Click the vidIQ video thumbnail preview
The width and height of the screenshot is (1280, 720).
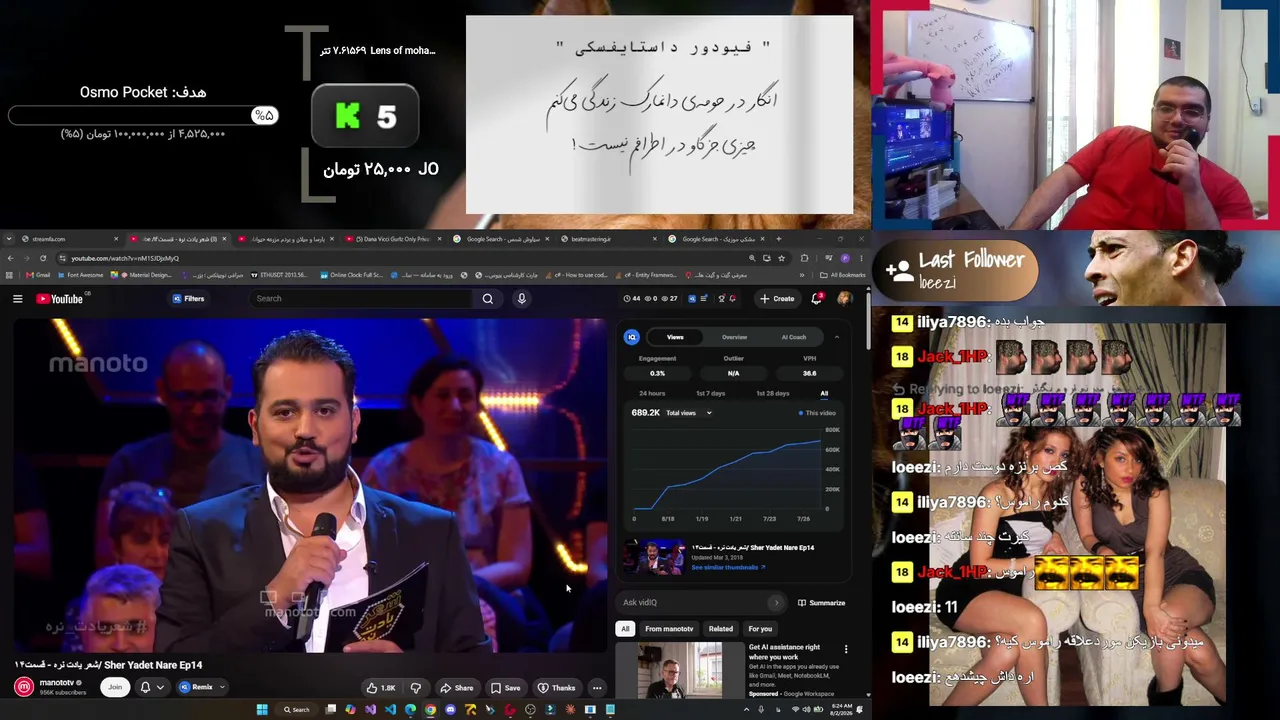(654, 557)
